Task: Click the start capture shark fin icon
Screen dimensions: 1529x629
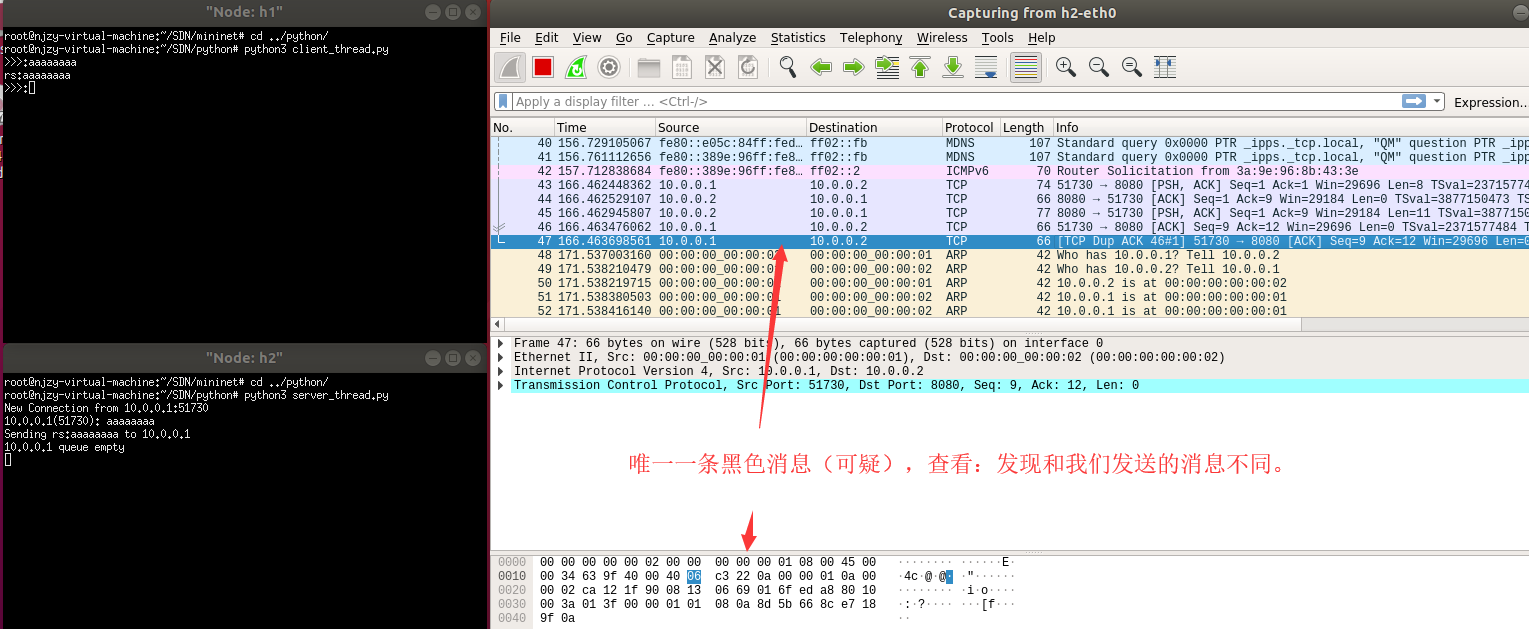Action: [x=510, y=67]
